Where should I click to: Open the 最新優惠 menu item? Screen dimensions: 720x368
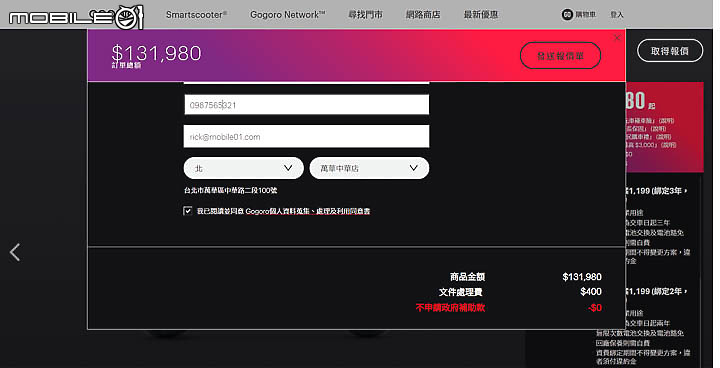click(481, 15)
